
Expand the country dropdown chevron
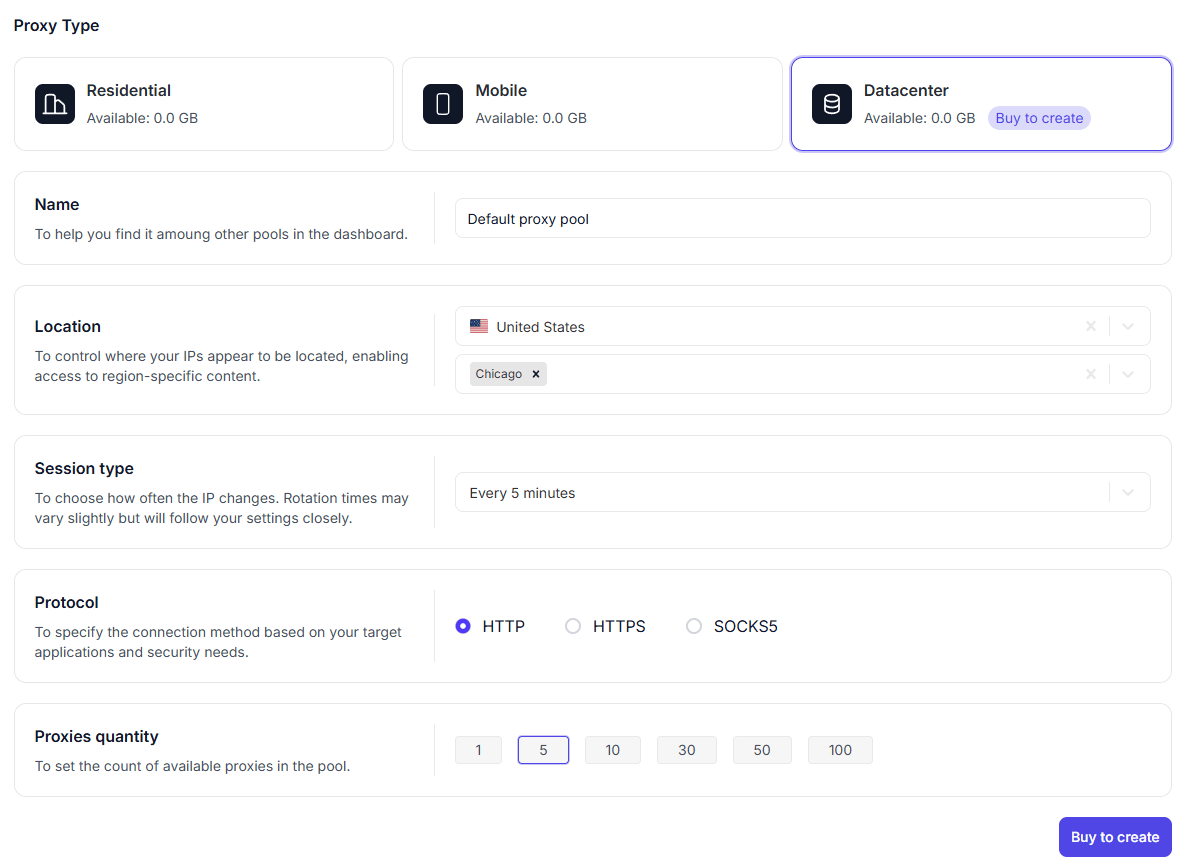(x=1128, y=326)
